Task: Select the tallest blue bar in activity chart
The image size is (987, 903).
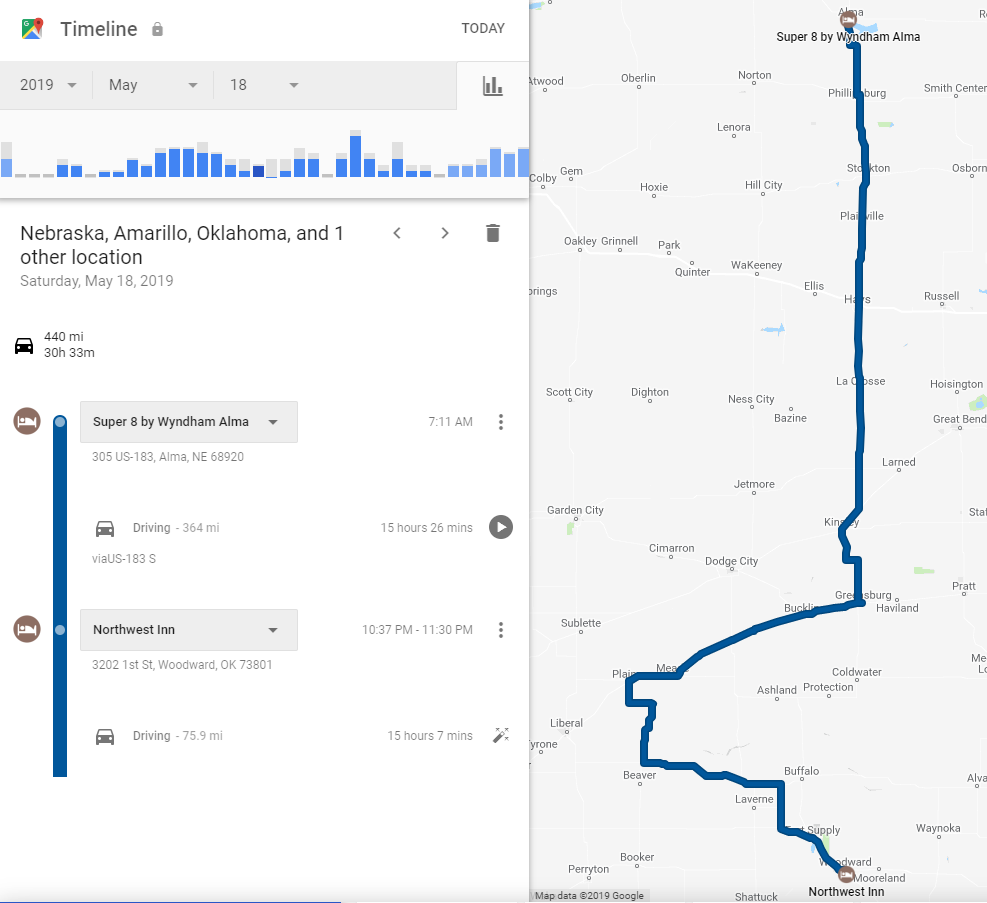Action: click(356, 156)
